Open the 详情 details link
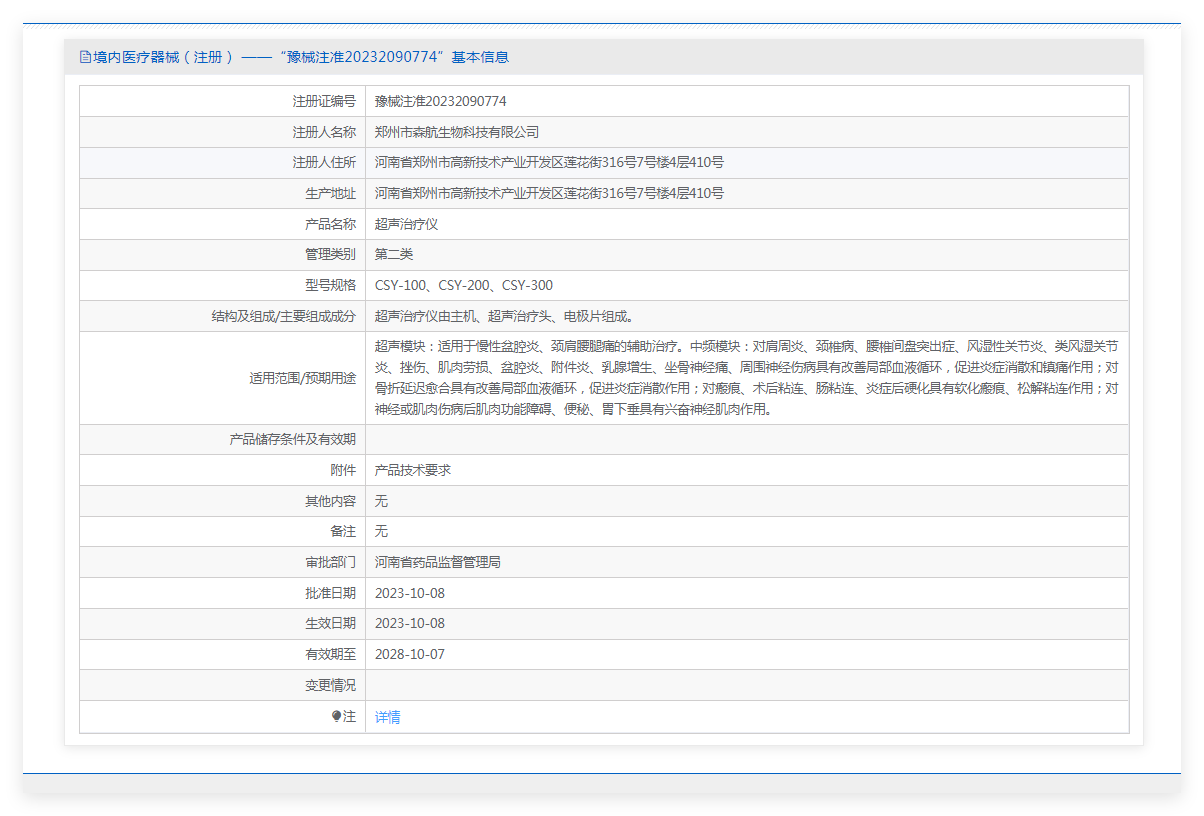 (x=388, y=717)
